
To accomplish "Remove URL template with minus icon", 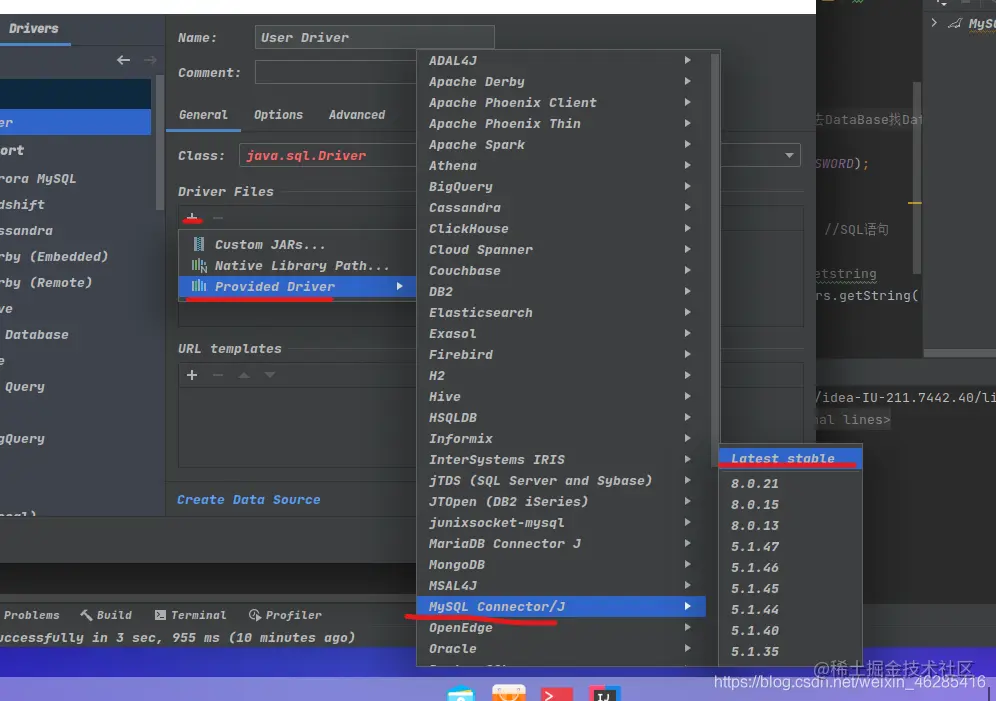I will (x=218, y=375).
